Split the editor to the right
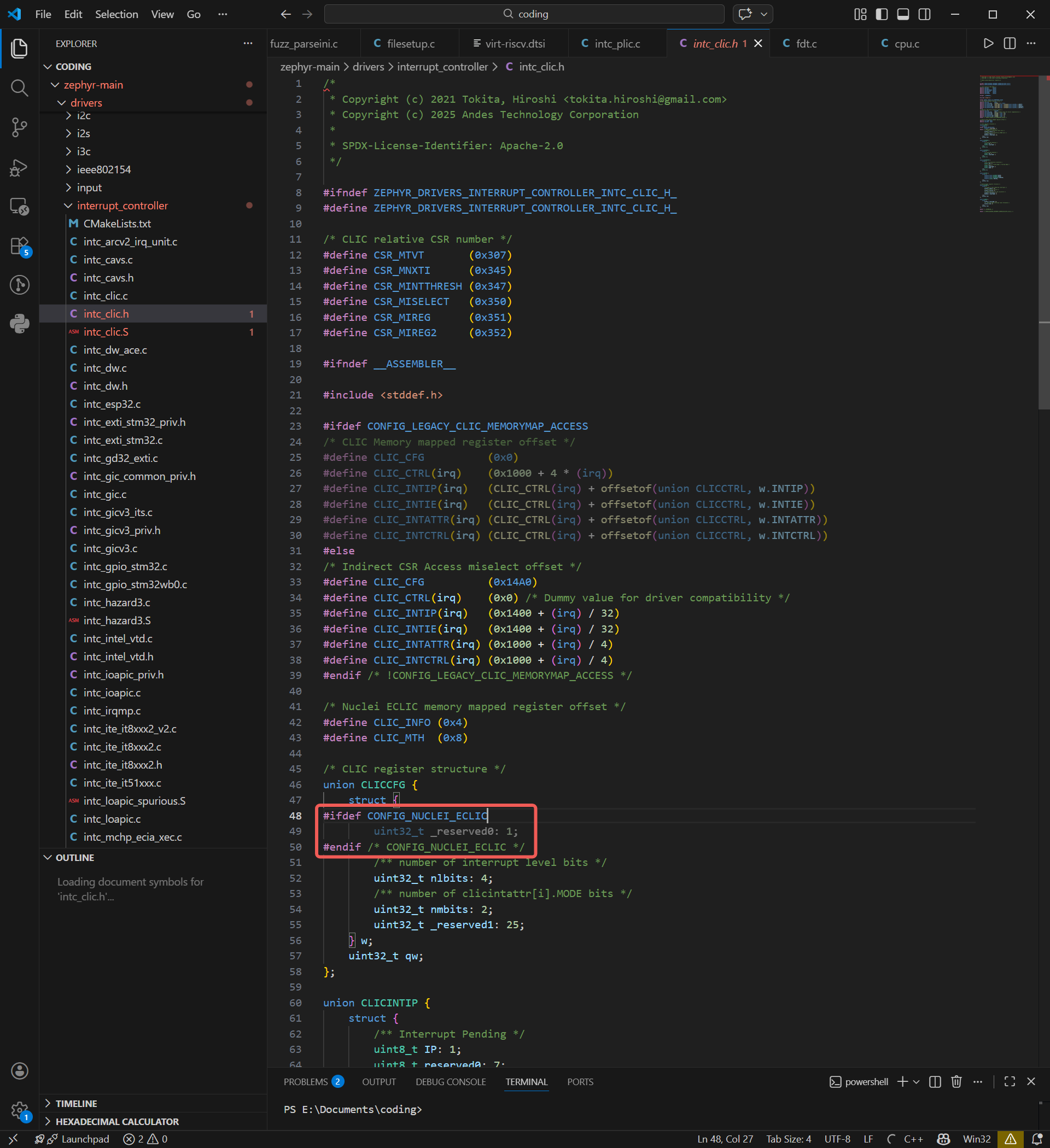Image resolution: width=1050 pixels, height=1148 pixels. click(1010, 44)
